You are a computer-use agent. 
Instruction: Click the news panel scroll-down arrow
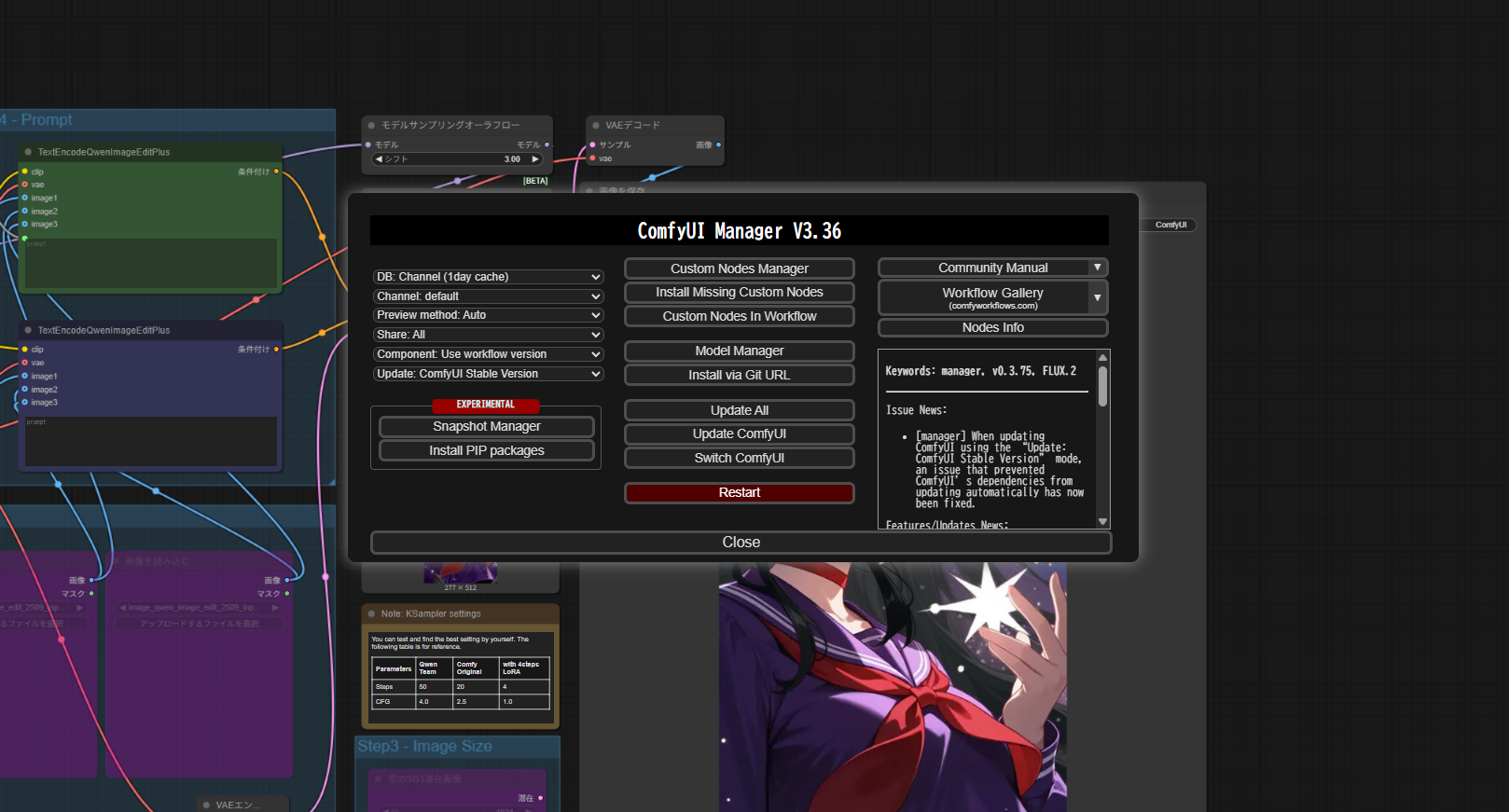1103,522
